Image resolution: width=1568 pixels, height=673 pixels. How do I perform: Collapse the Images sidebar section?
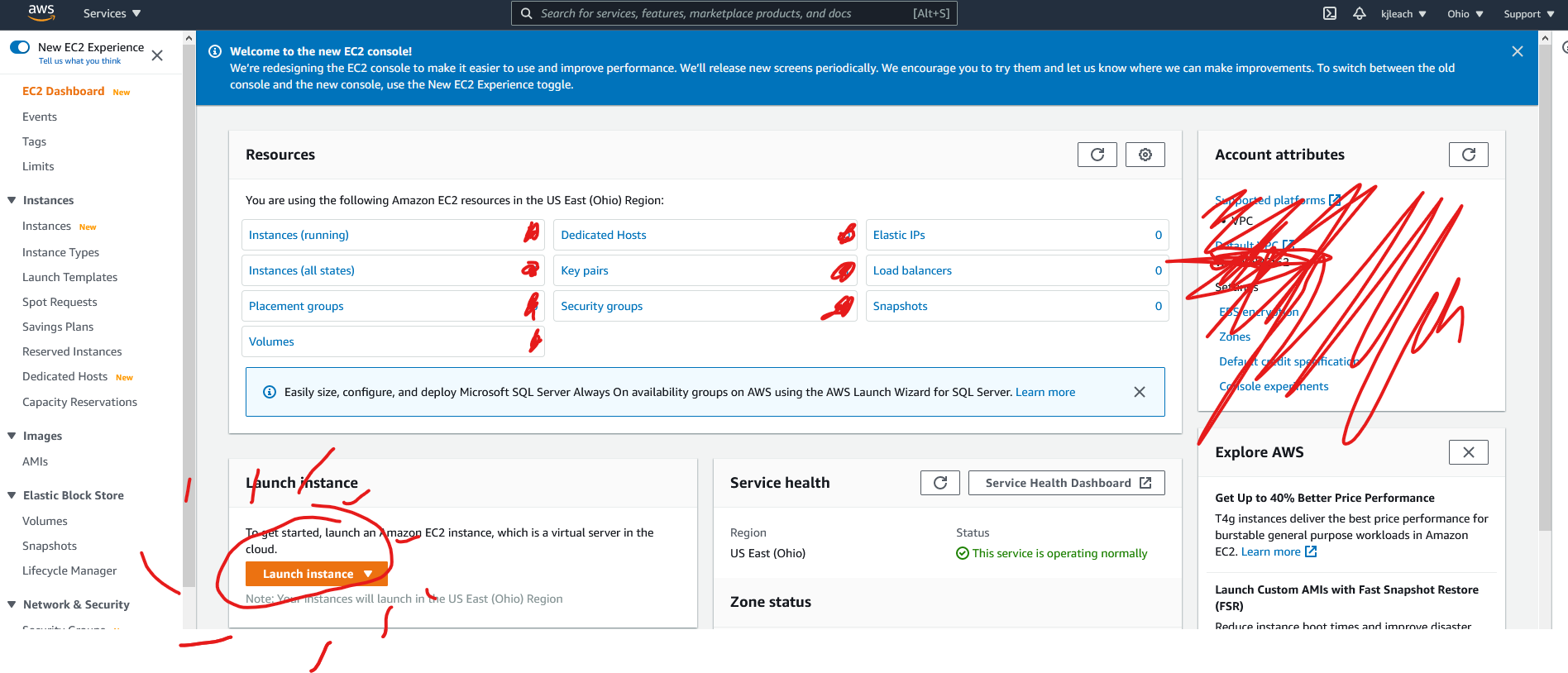coord(12,436)
